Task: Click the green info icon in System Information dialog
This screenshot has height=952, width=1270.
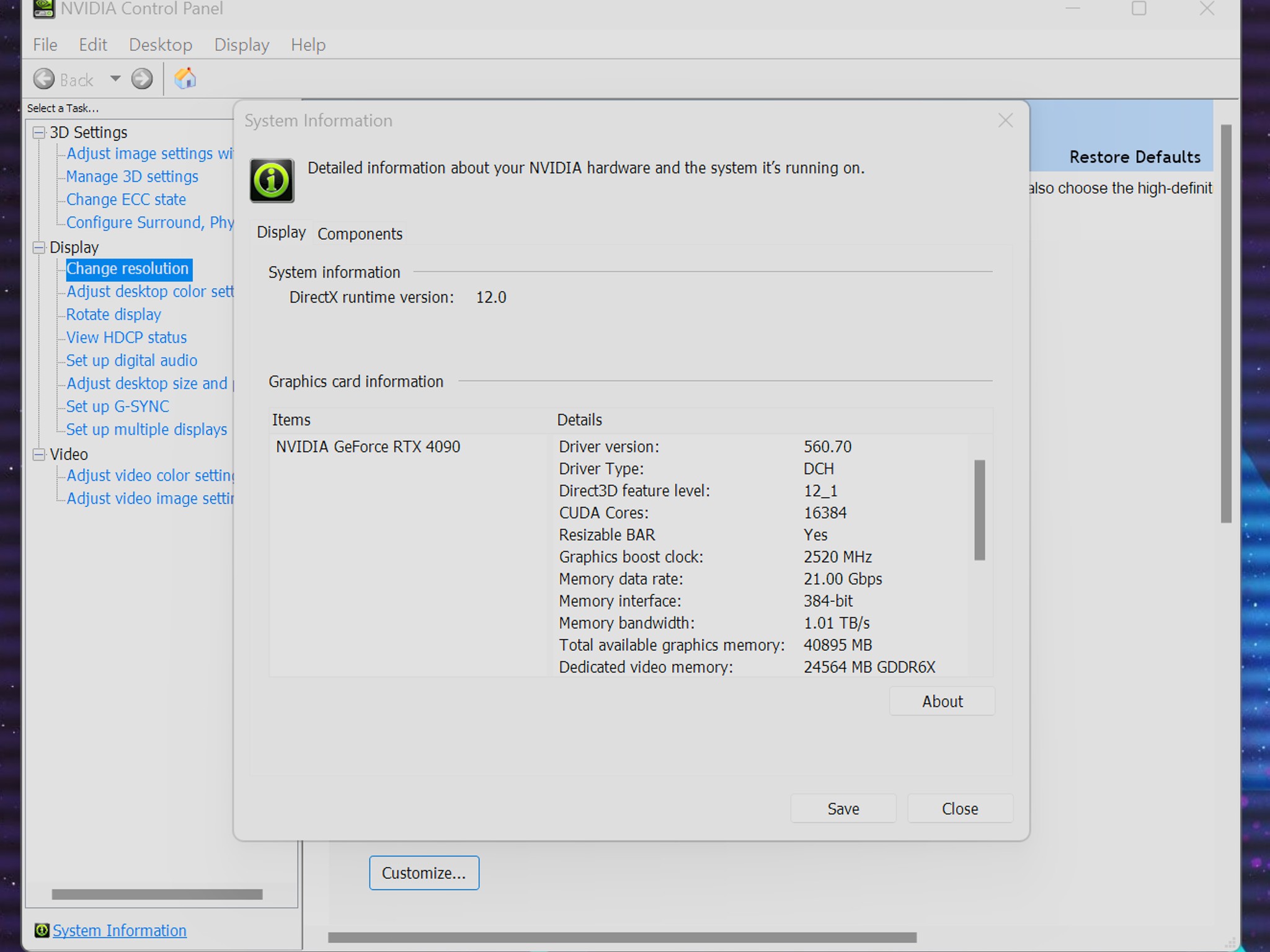Action: pyautogui.click(x=272, y=180)
